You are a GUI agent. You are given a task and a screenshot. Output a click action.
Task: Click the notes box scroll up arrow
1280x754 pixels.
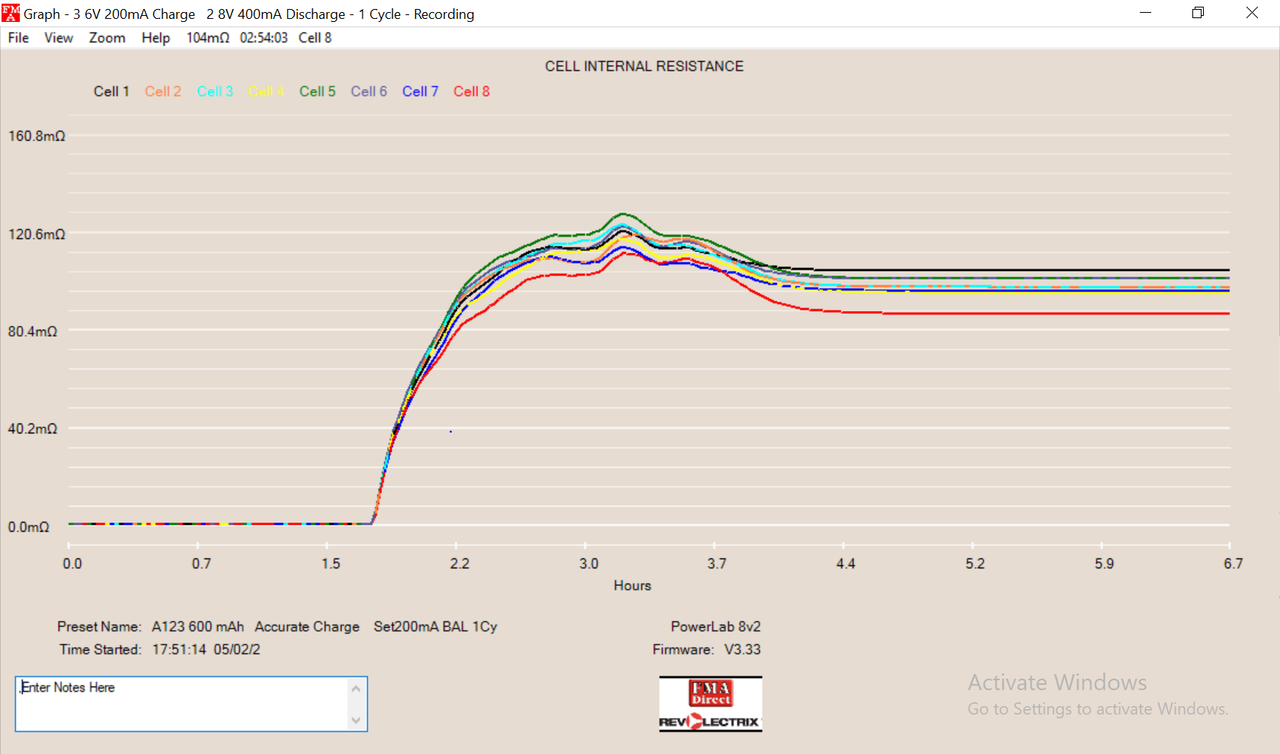pos(356,688)
